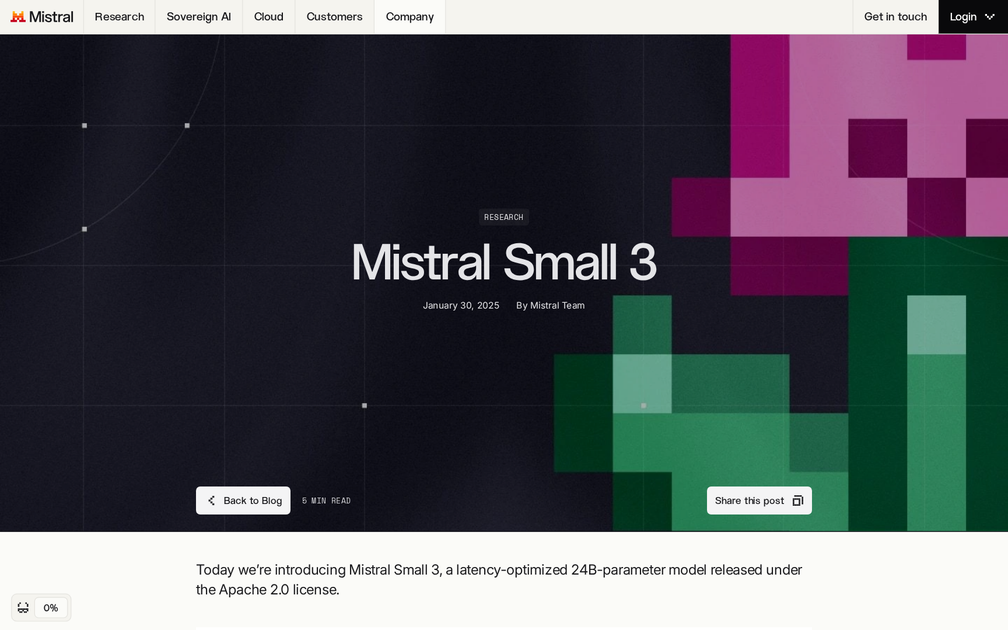Expand the Login dropdown
Image resolution: width=1008 pixels, height=630 pixels.
click(973, 17)
